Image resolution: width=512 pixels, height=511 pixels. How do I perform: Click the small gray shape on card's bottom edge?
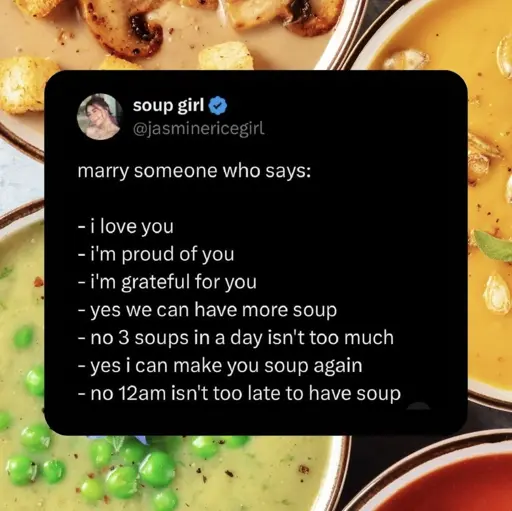pos(419,406)
